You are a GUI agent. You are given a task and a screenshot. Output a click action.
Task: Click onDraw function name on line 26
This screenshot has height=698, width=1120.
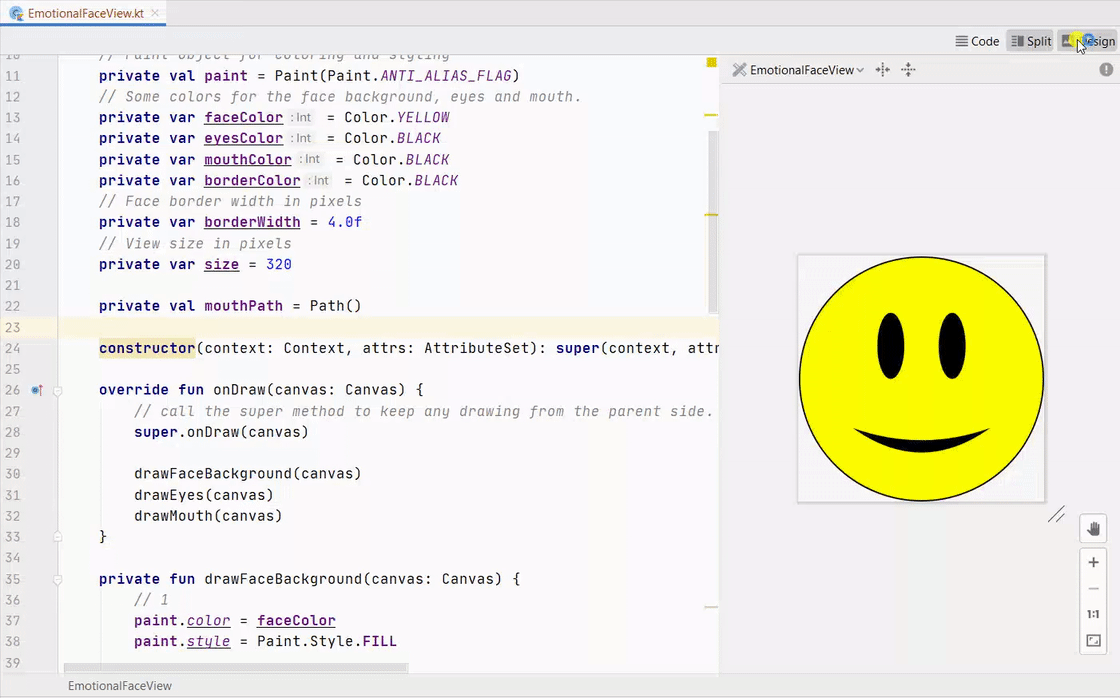point(239,389)
